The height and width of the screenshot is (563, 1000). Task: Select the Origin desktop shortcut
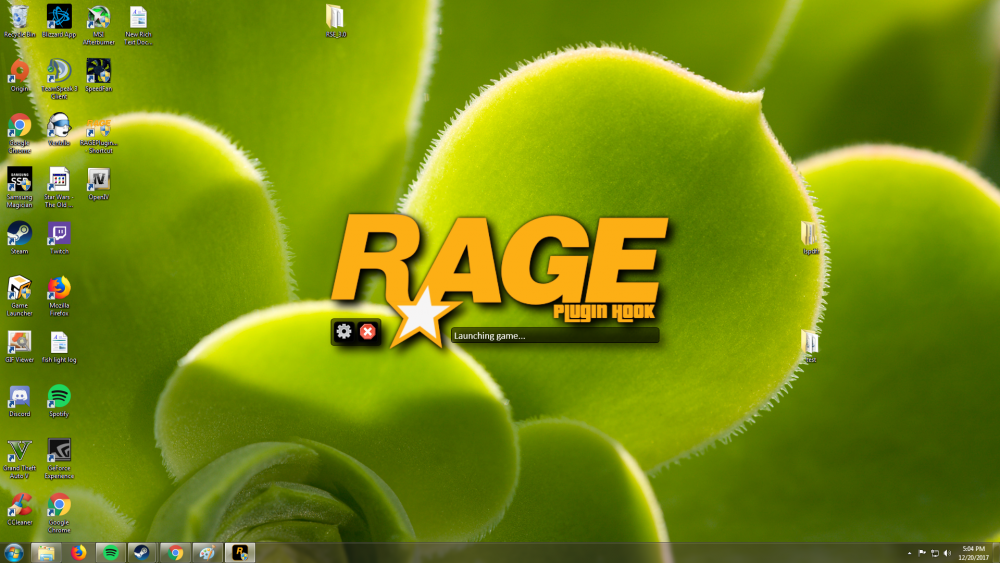pos(20,76)
